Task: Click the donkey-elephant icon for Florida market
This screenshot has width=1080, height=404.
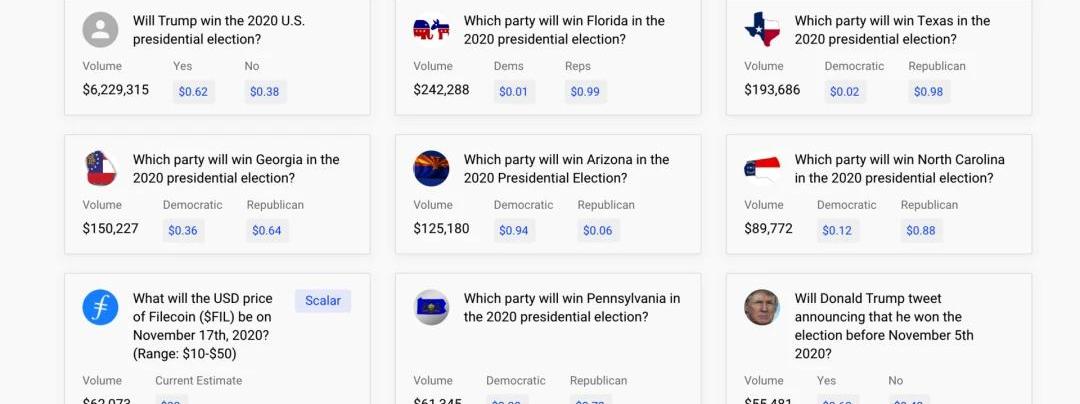Action: [431, 30]
